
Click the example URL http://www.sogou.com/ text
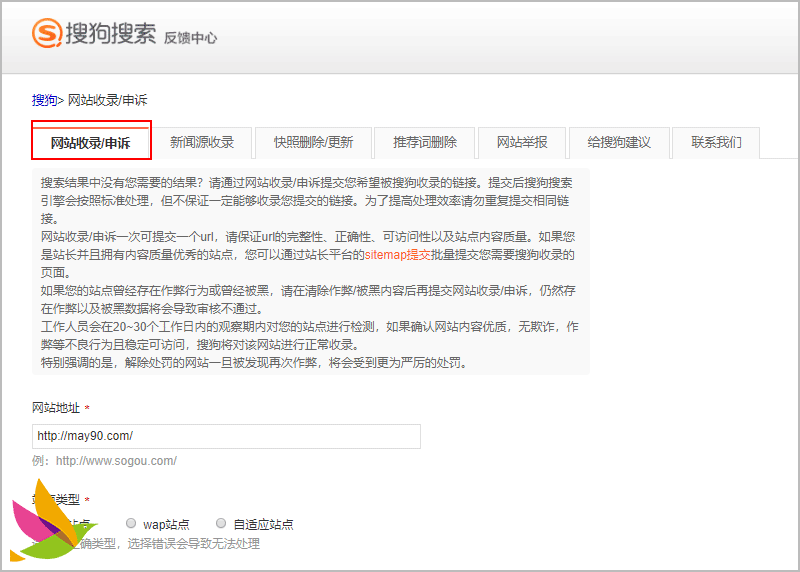(116, 461)
